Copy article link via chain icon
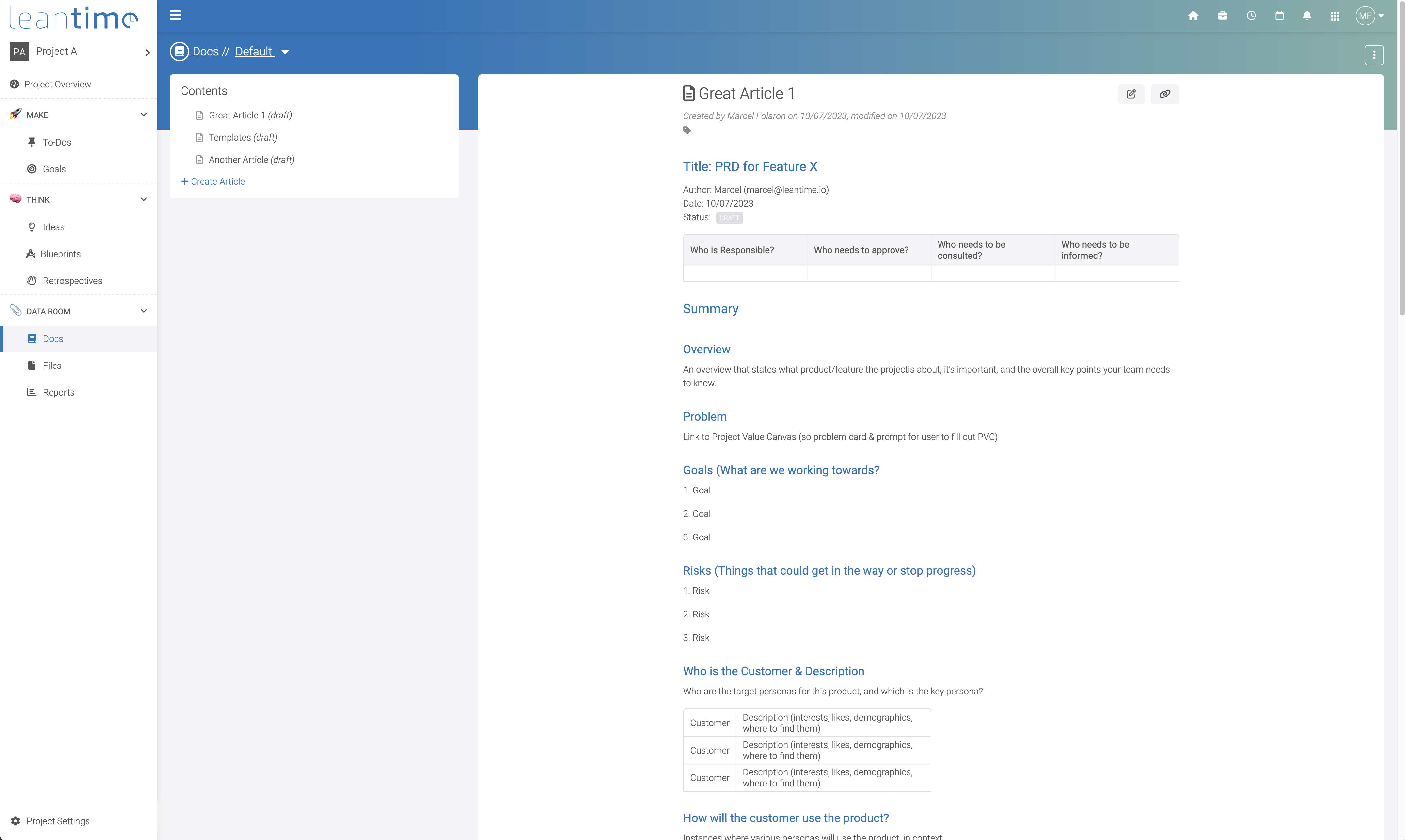Image resolution: width=1405 pixels, height=840 pixels. coord(1165,94)
